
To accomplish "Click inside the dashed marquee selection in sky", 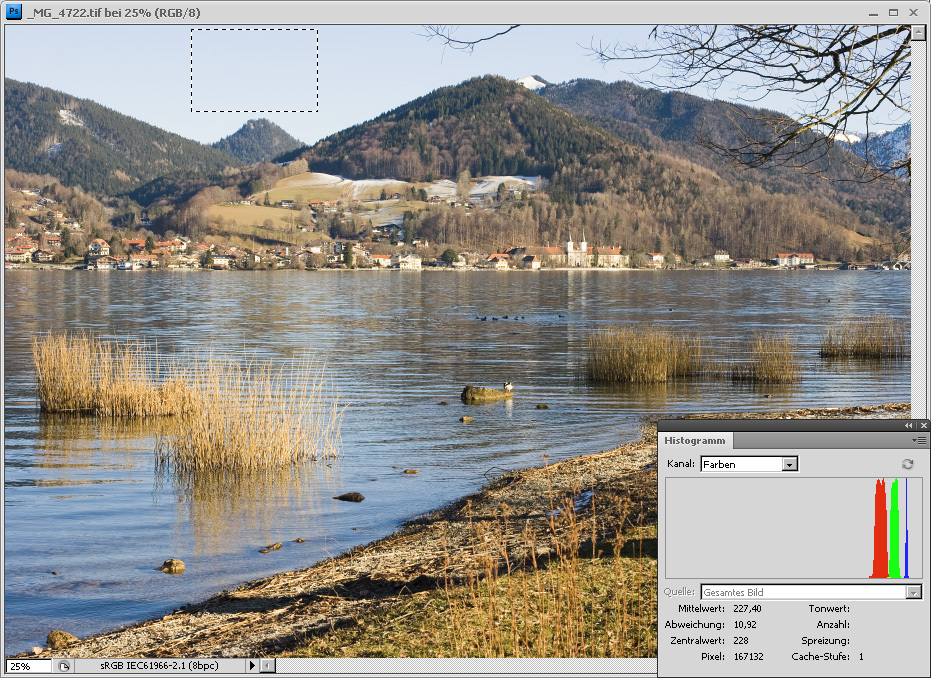I will click(254, 70).
